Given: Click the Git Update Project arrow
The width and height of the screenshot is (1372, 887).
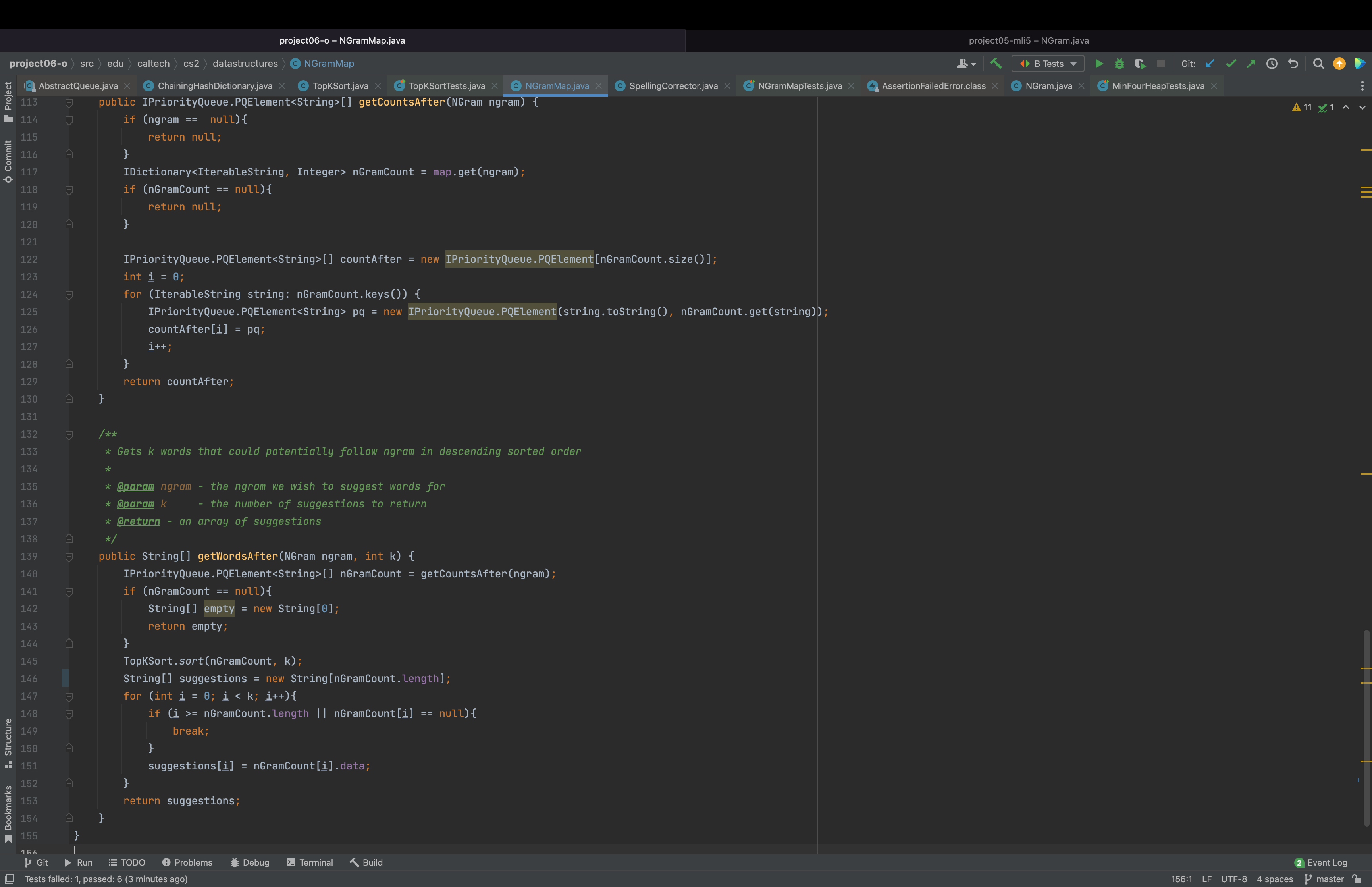Looking at the screenshot, I should point(1210,64).
